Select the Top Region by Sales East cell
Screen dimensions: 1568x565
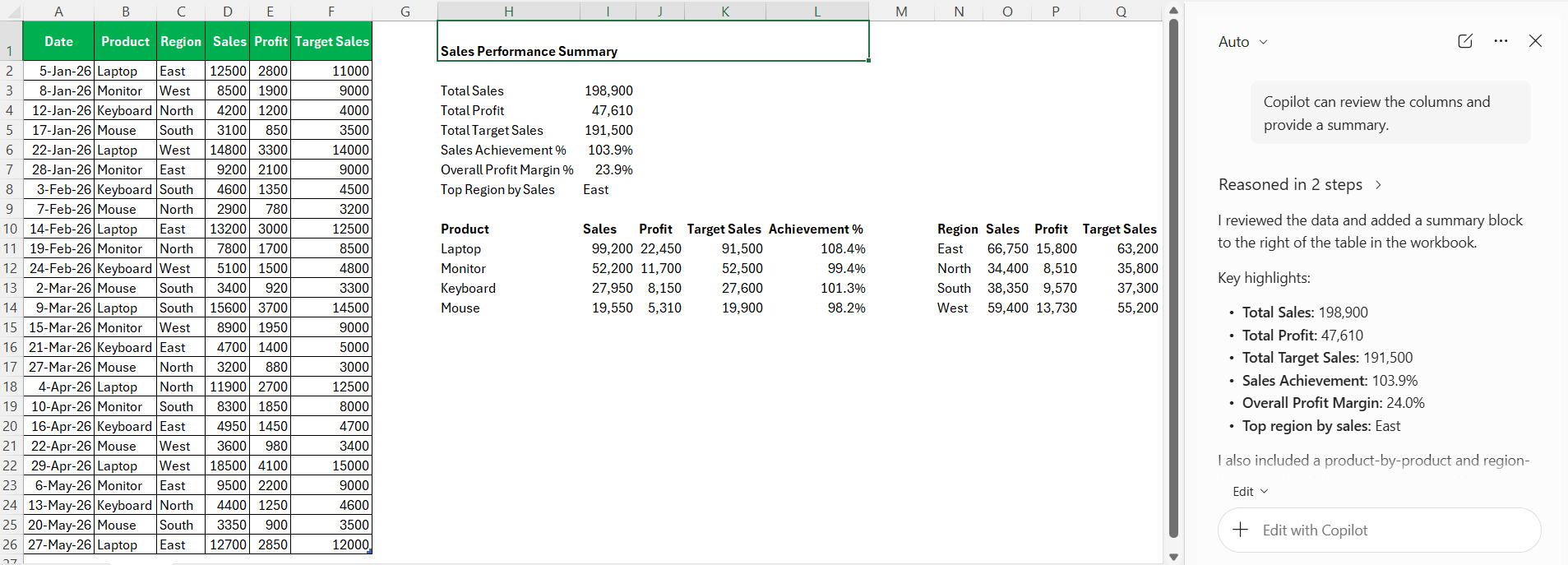608,189
